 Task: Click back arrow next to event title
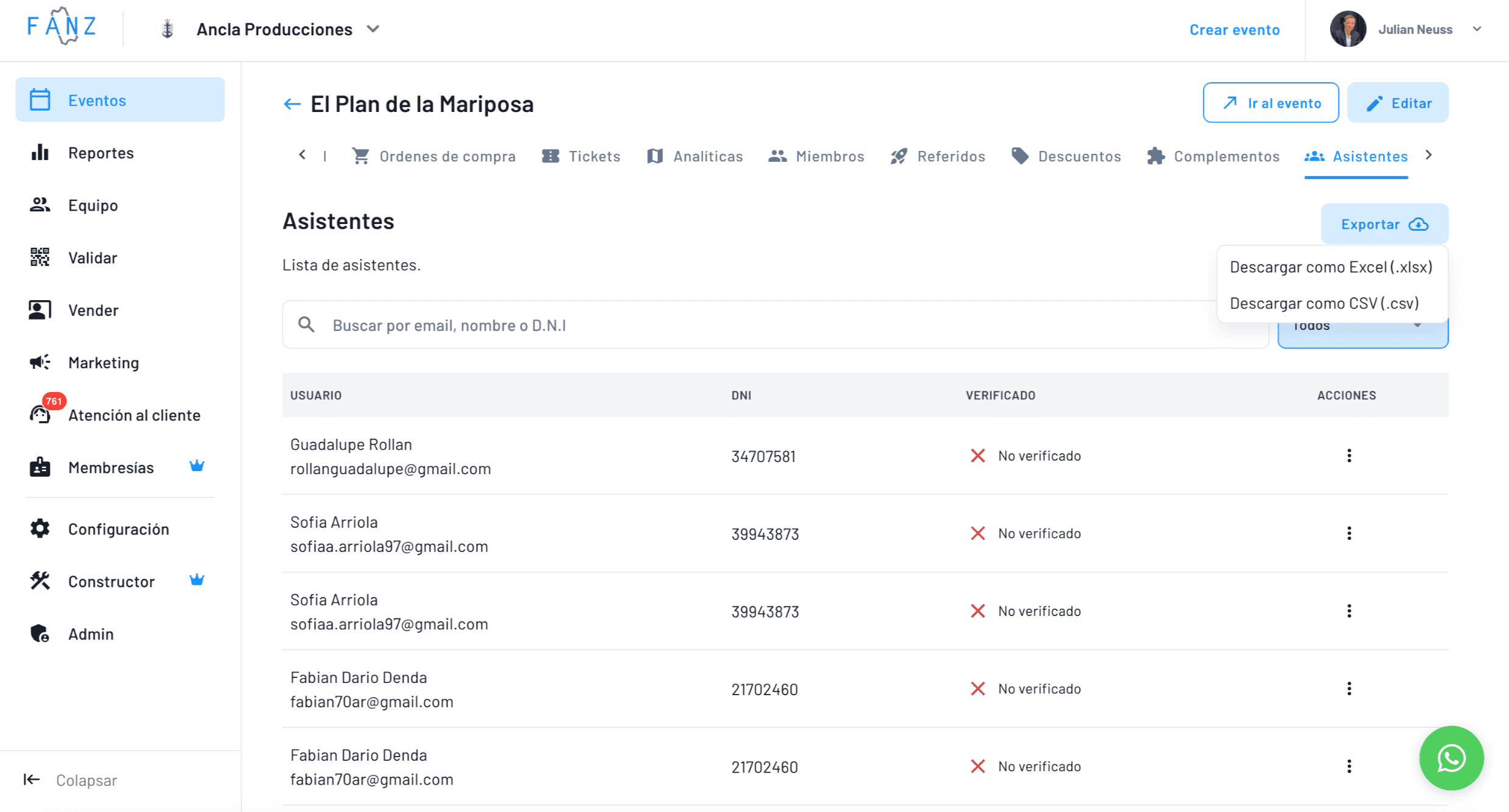click(x=292, y=104)
